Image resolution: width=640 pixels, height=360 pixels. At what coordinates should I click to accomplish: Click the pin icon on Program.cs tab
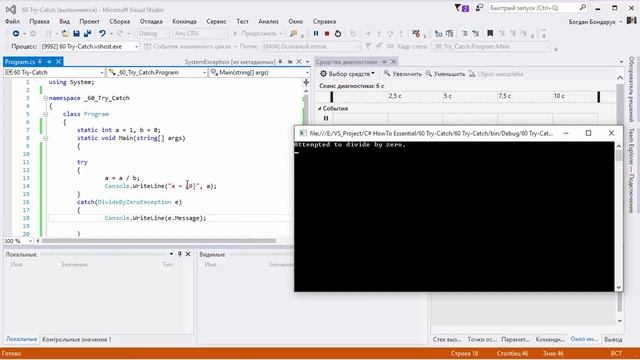[x=49, y=62]
